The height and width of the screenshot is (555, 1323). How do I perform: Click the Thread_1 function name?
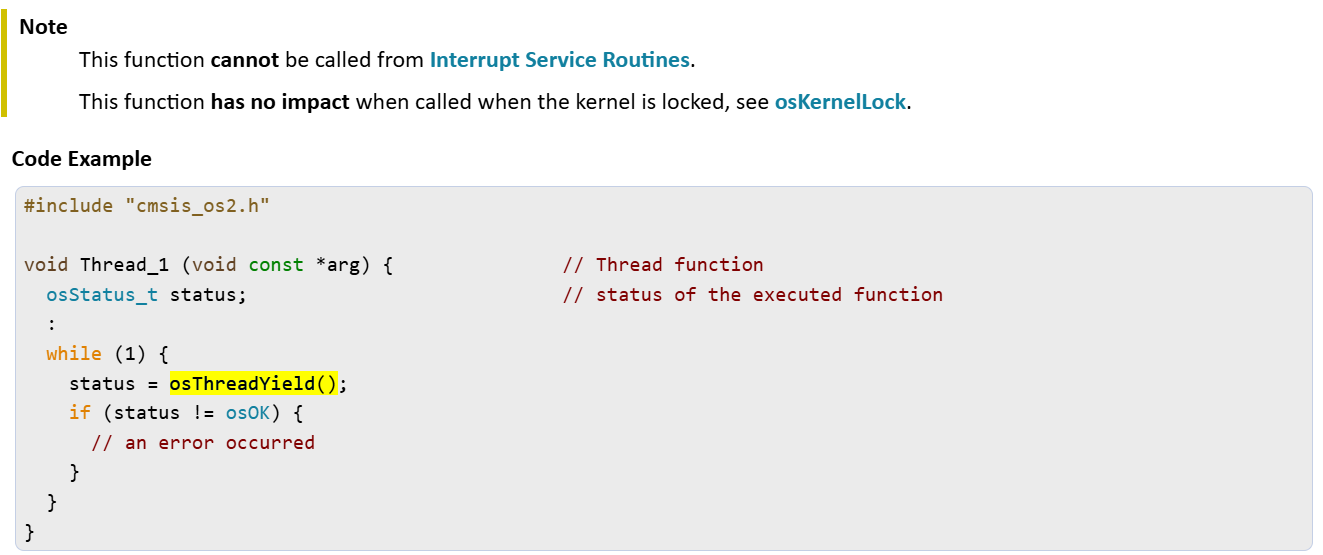(x=125, y=265)
